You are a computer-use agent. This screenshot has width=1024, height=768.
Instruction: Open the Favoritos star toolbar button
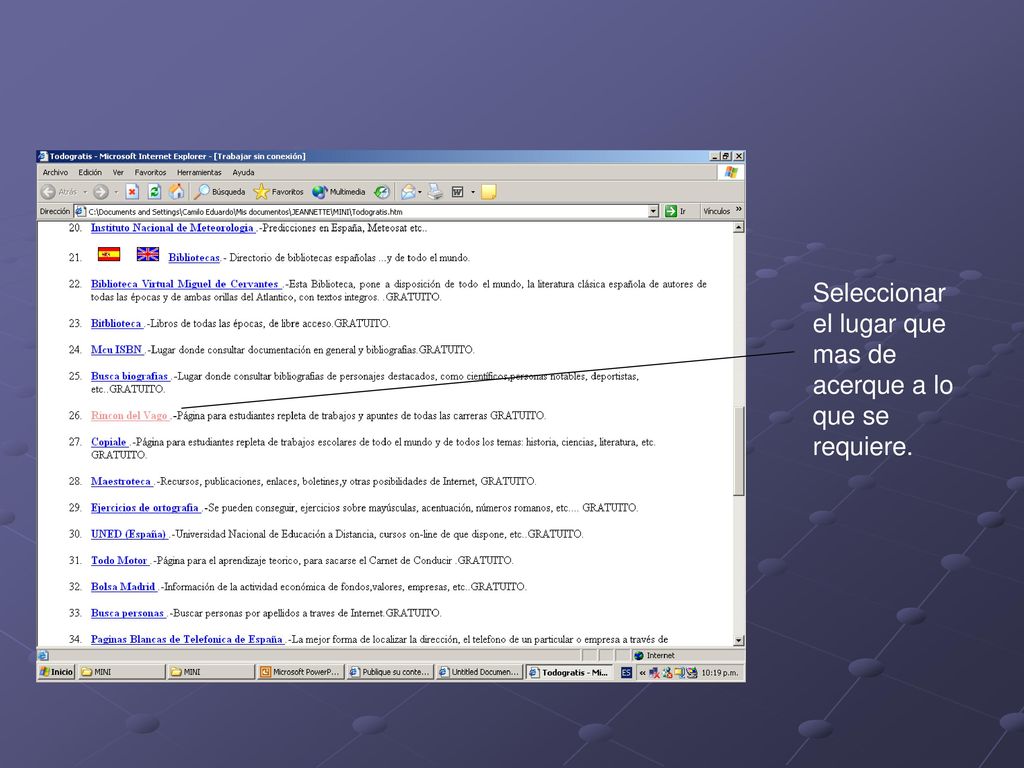tap(279, 192)
